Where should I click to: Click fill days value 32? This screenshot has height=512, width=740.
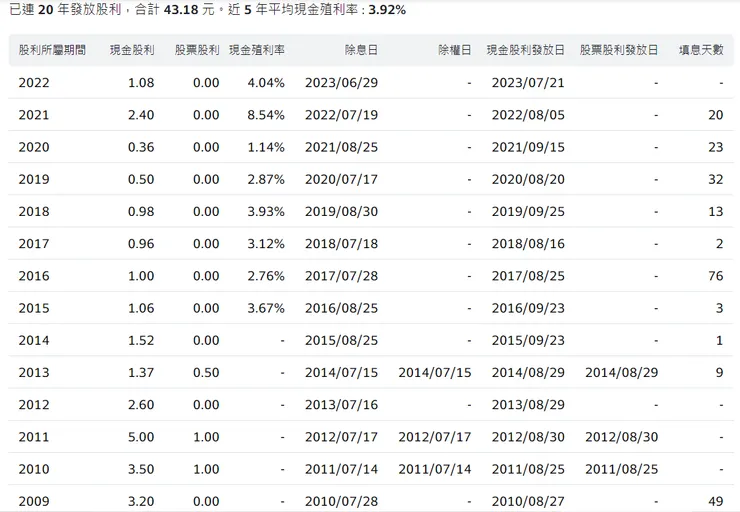coord(716,179)
